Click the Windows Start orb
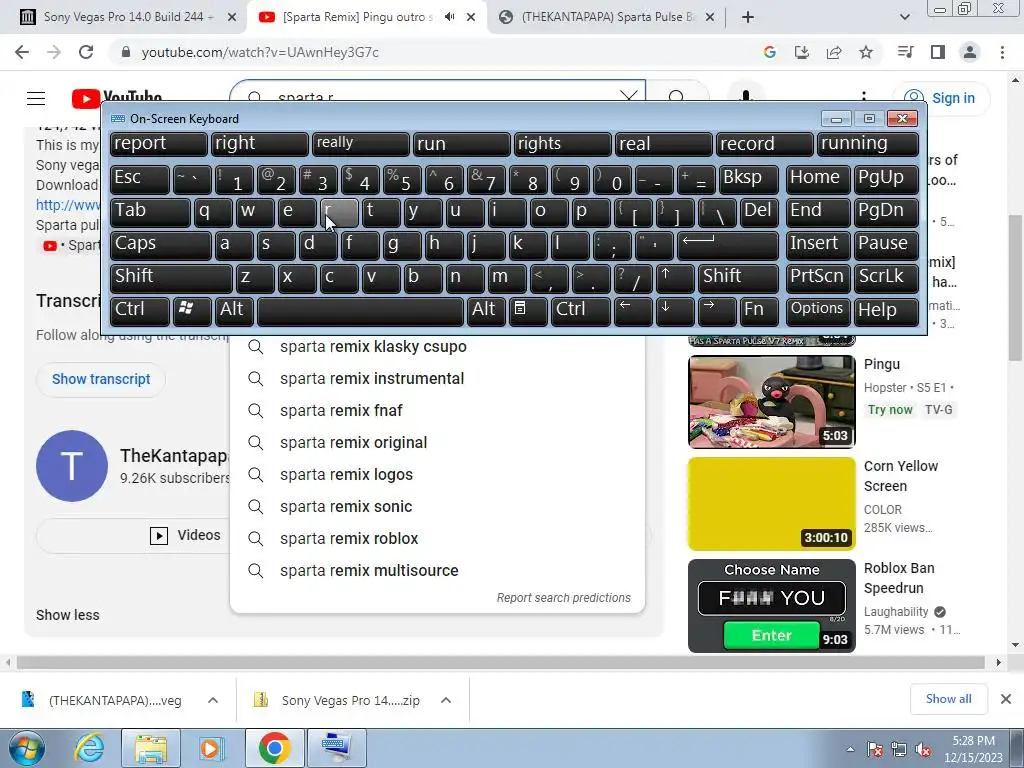The image size is (1024, 768). tap(26, 748)
